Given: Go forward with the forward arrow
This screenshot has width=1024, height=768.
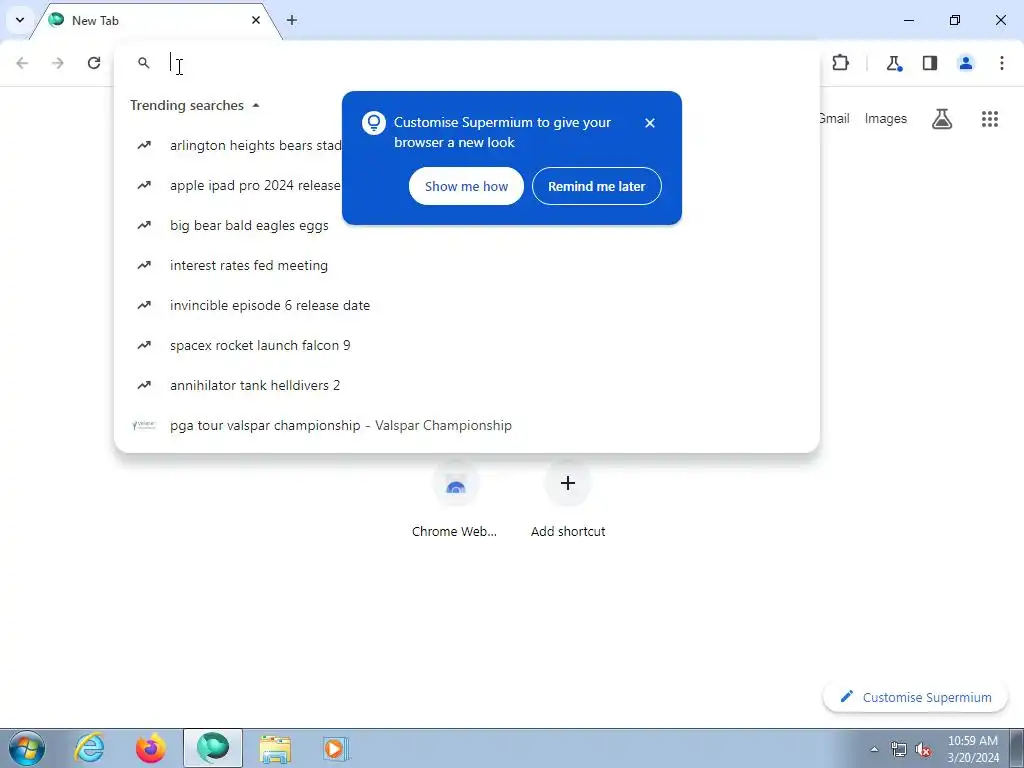Looking at the screenshot, I should [58, 63].
